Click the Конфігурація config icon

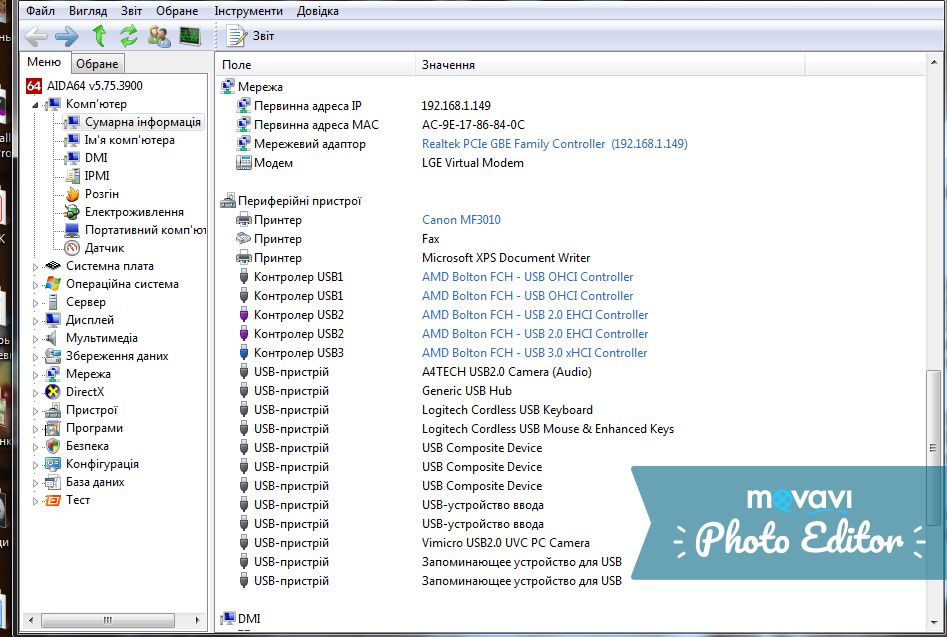(53, 464)
